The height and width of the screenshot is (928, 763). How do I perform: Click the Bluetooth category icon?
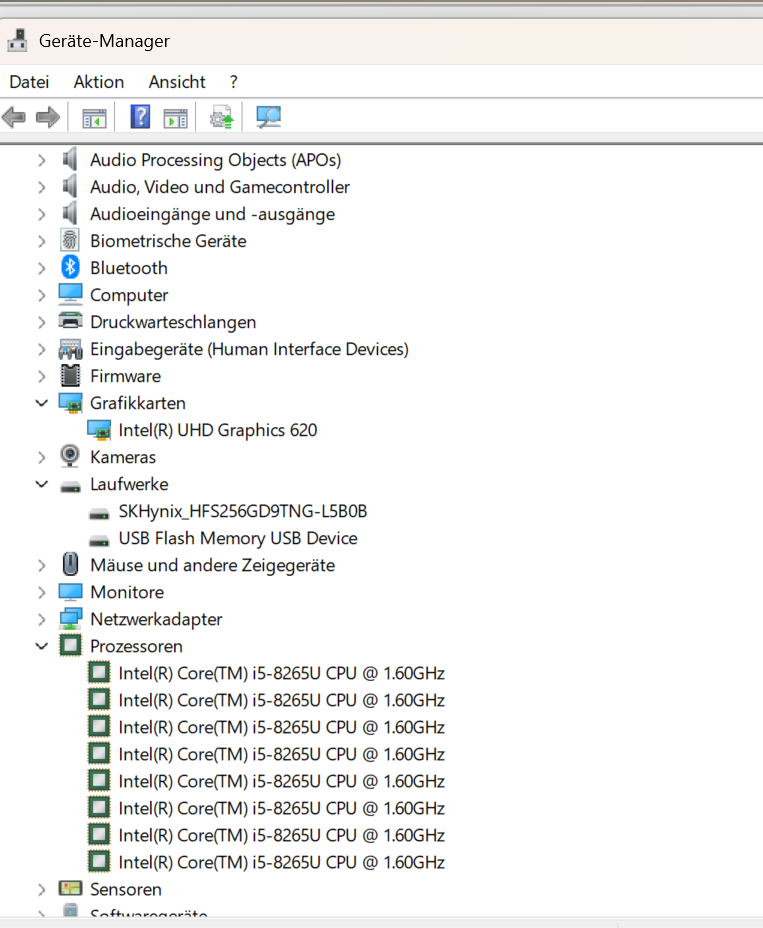click(70, 268)
